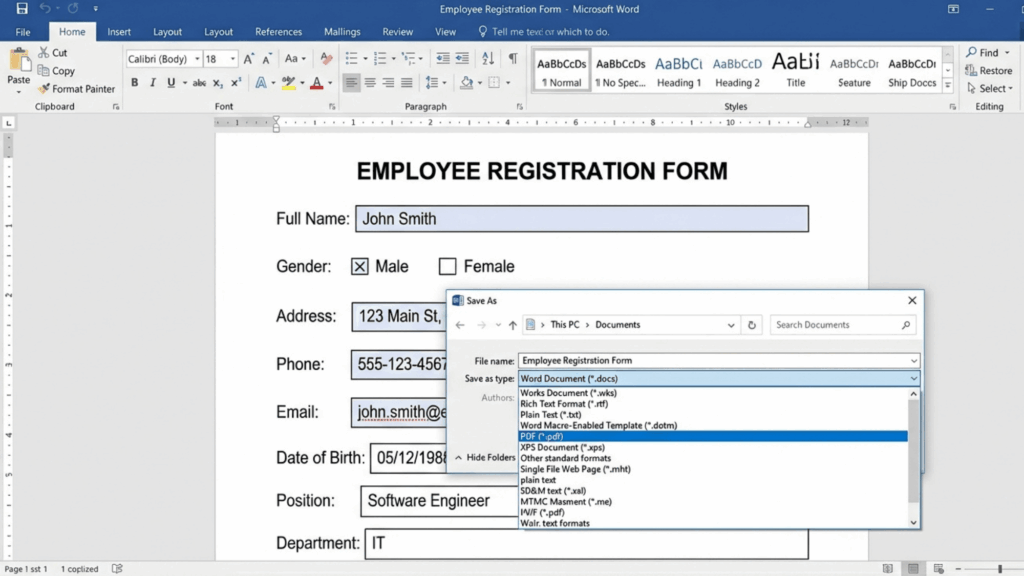The height and width of the screenshot is (576, 1024).
Task: Check the Female checkbox on the form
Action: [447, 266]
